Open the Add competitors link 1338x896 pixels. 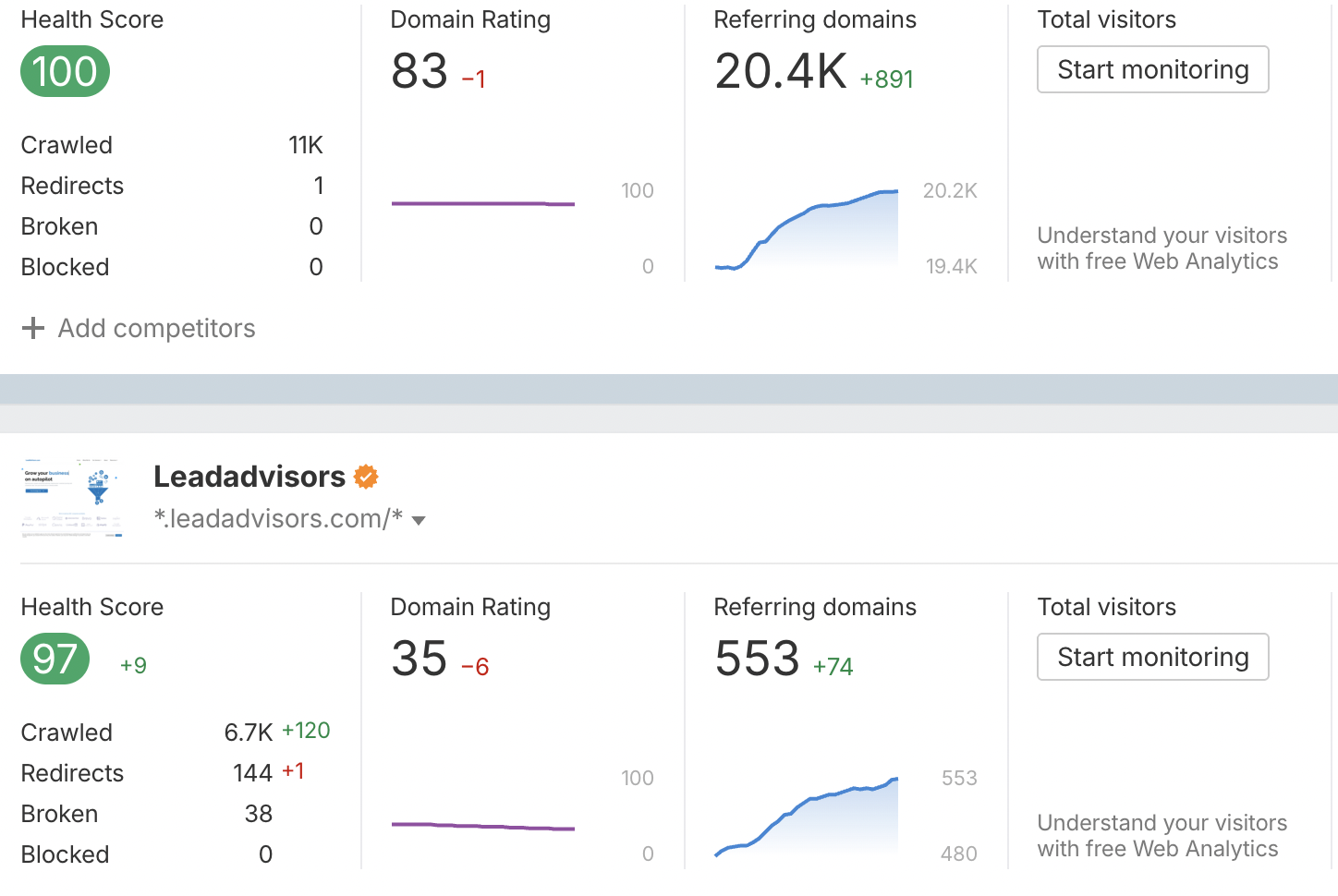coord(156,329)
